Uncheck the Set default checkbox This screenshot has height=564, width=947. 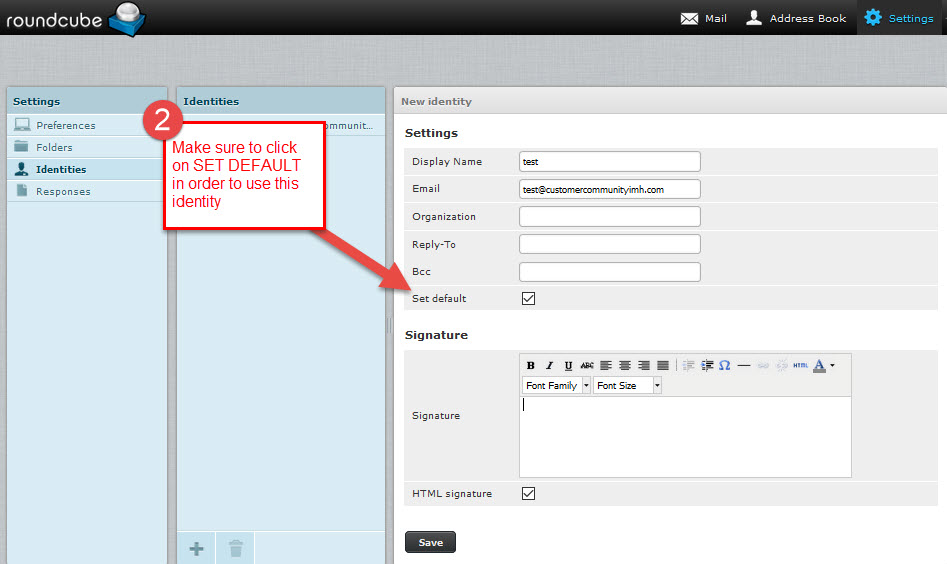(529, 298)
